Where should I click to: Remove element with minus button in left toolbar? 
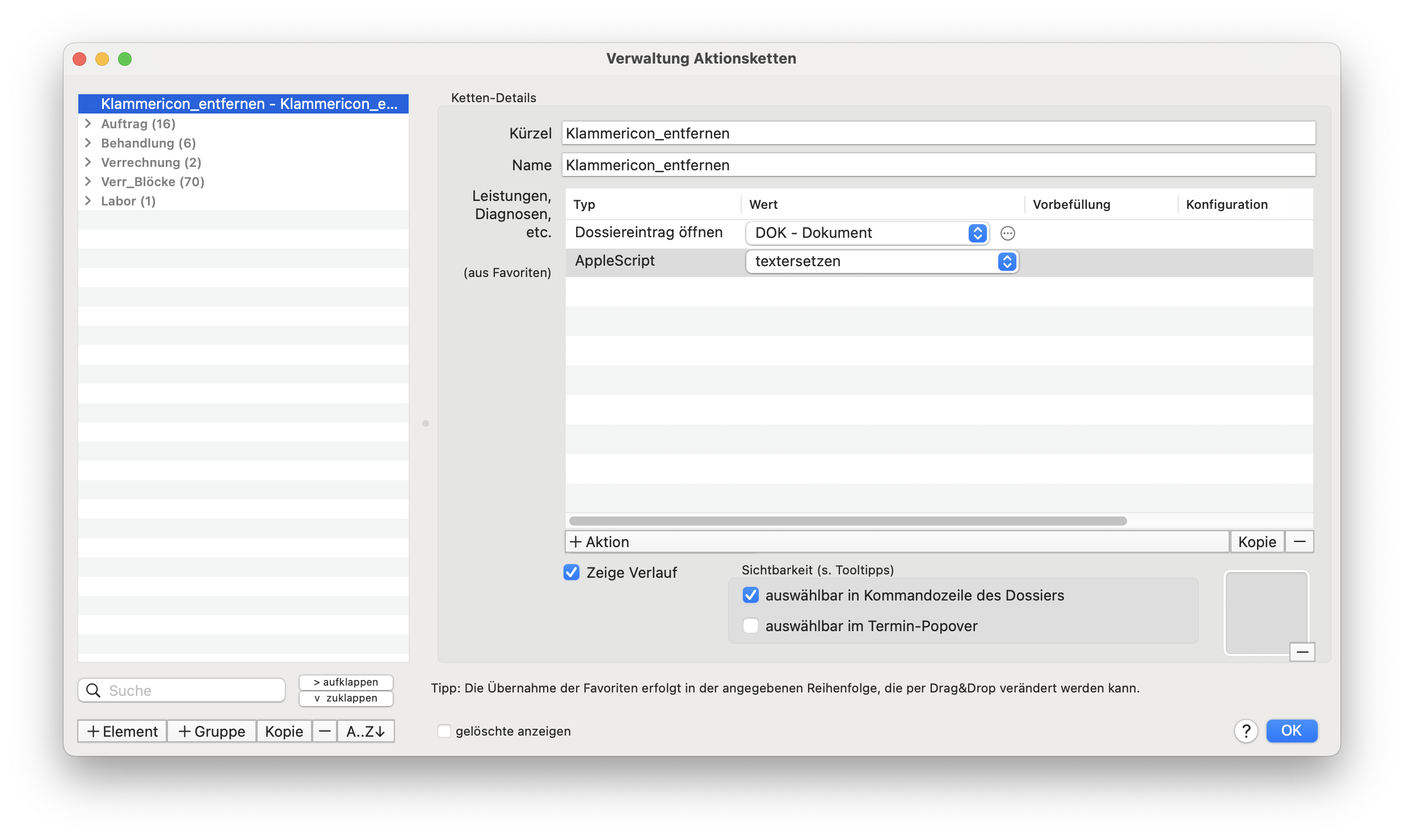[325, 731]
